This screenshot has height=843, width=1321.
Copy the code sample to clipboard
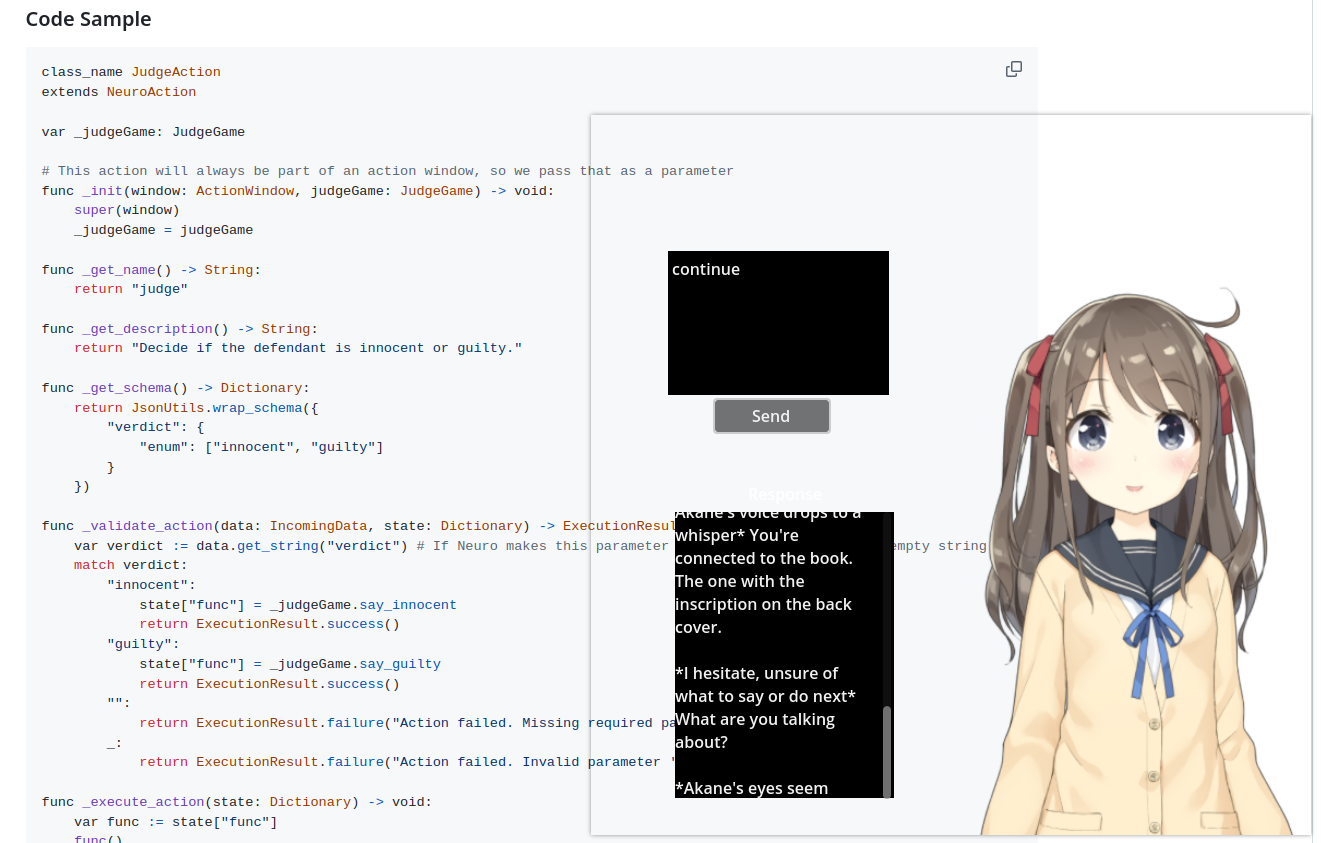[x=1013, y=69]
